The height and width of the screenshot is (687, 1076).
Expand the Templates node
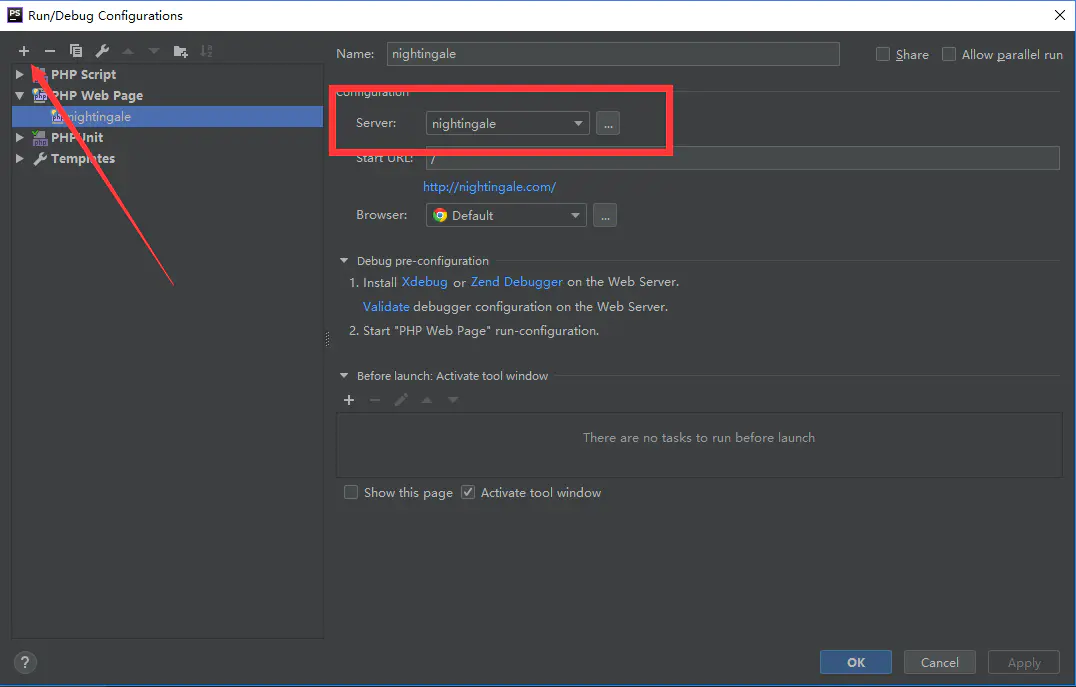(x=20, y=159)
